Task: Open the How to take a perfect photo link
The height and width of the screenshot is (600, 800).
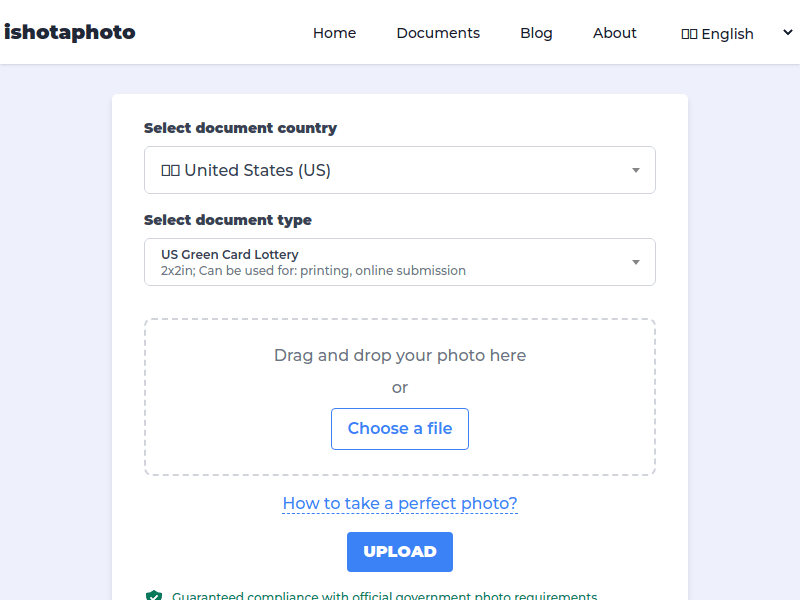Action: coord(400,503)
